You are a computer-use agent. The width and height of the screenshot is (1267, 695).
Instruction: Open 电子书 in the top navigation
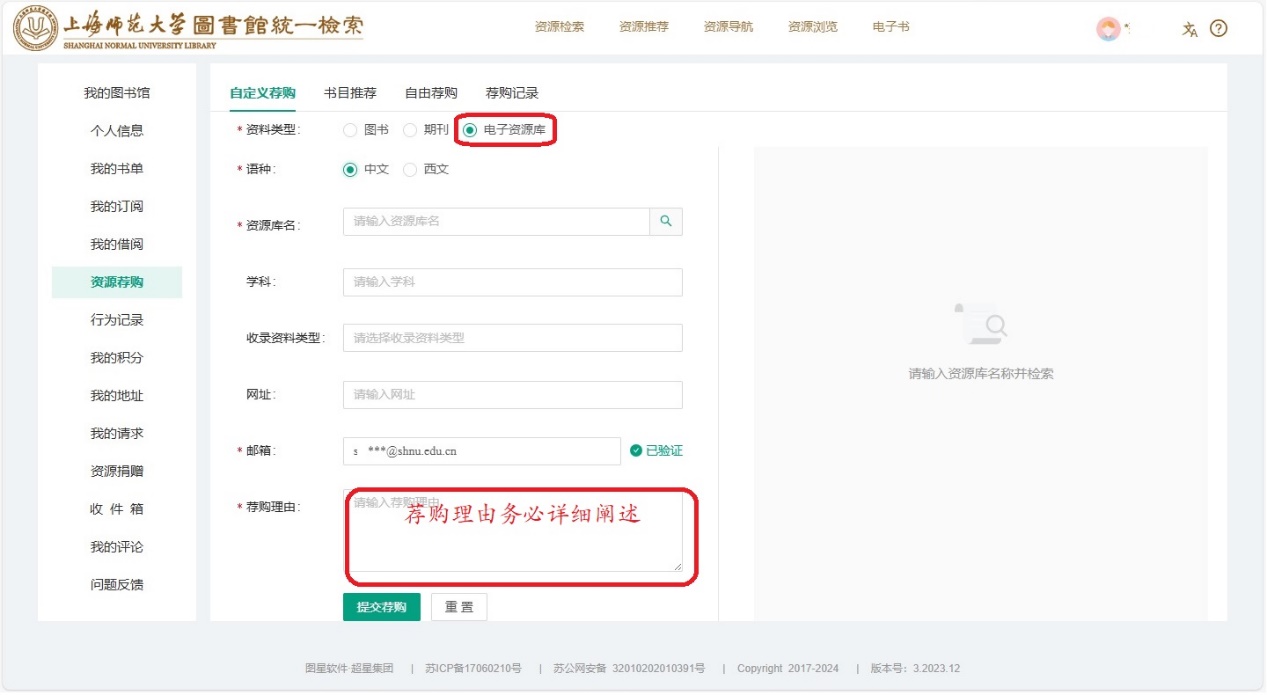(891, 28)
